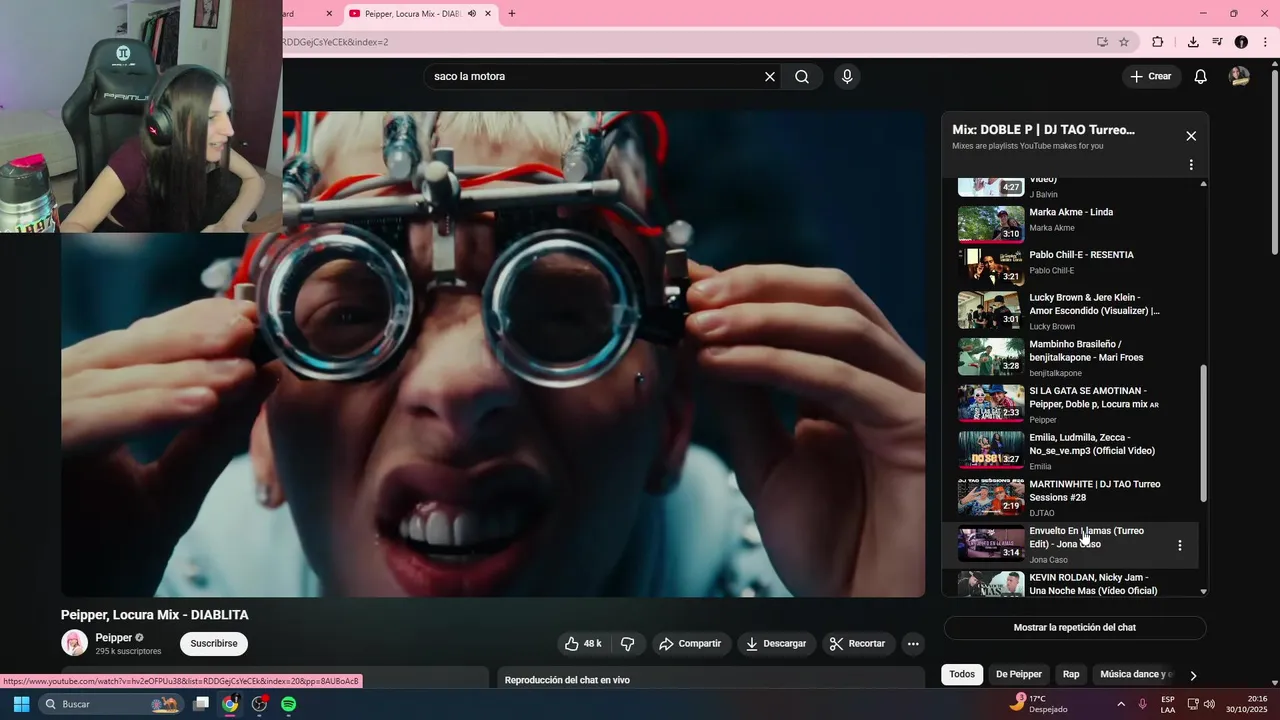Image resolution: width=1280 pixels, height=720 pixels.
Task: Open the taskbar clock showing 20:16
Action: pyautogui.click(x=1247, y=704)
